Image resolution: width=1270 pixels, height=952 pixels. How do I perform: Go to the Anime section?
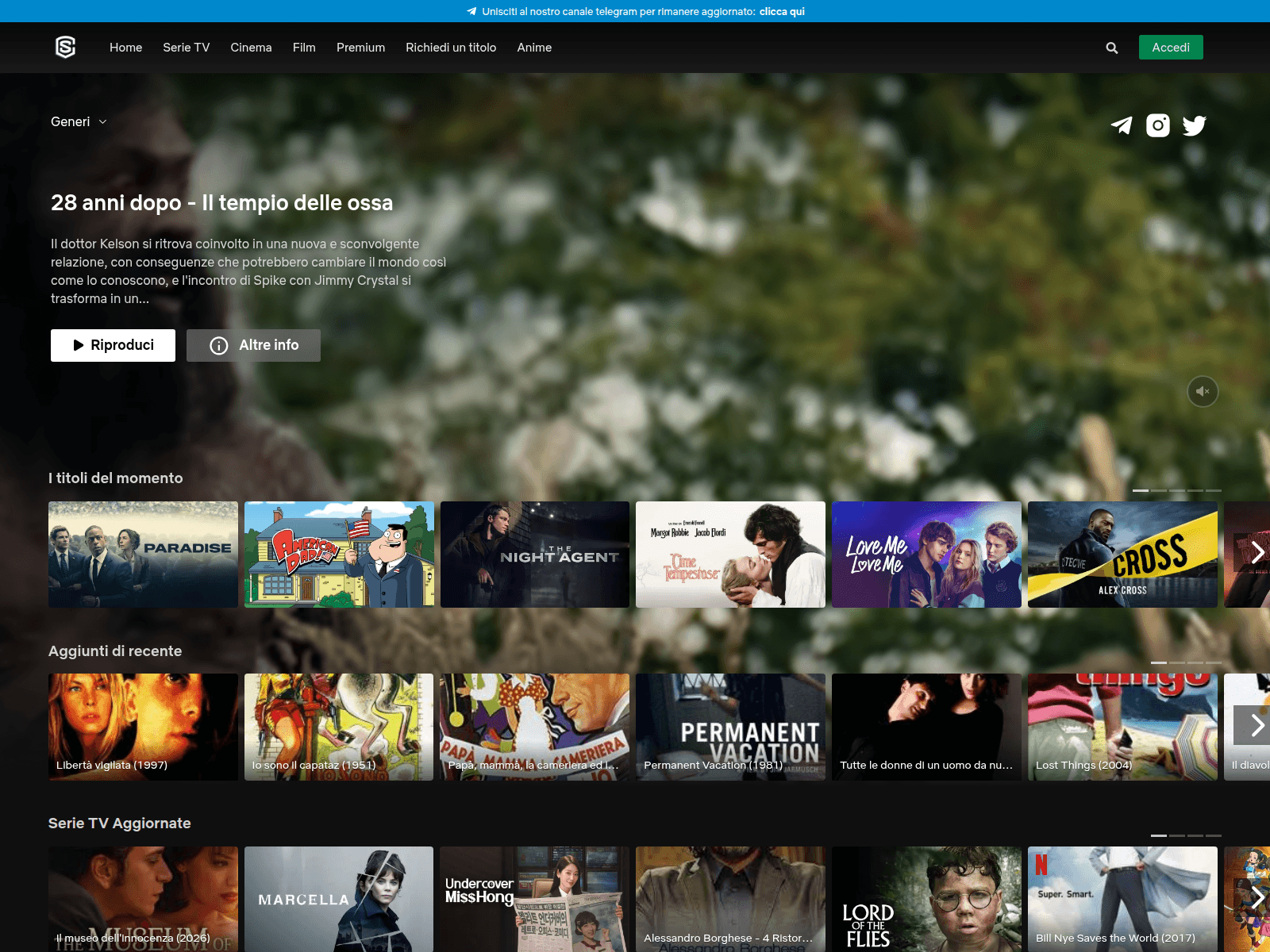tap(534, 48)
